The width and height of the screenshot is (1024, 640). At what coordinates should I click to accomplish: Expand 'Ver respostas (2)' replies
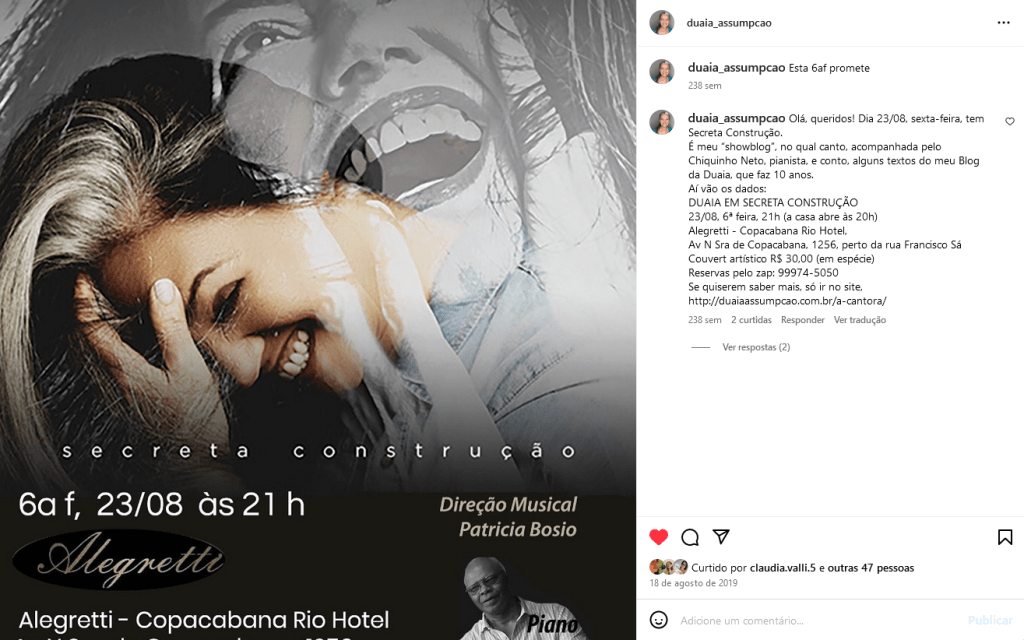pos(756,347)
